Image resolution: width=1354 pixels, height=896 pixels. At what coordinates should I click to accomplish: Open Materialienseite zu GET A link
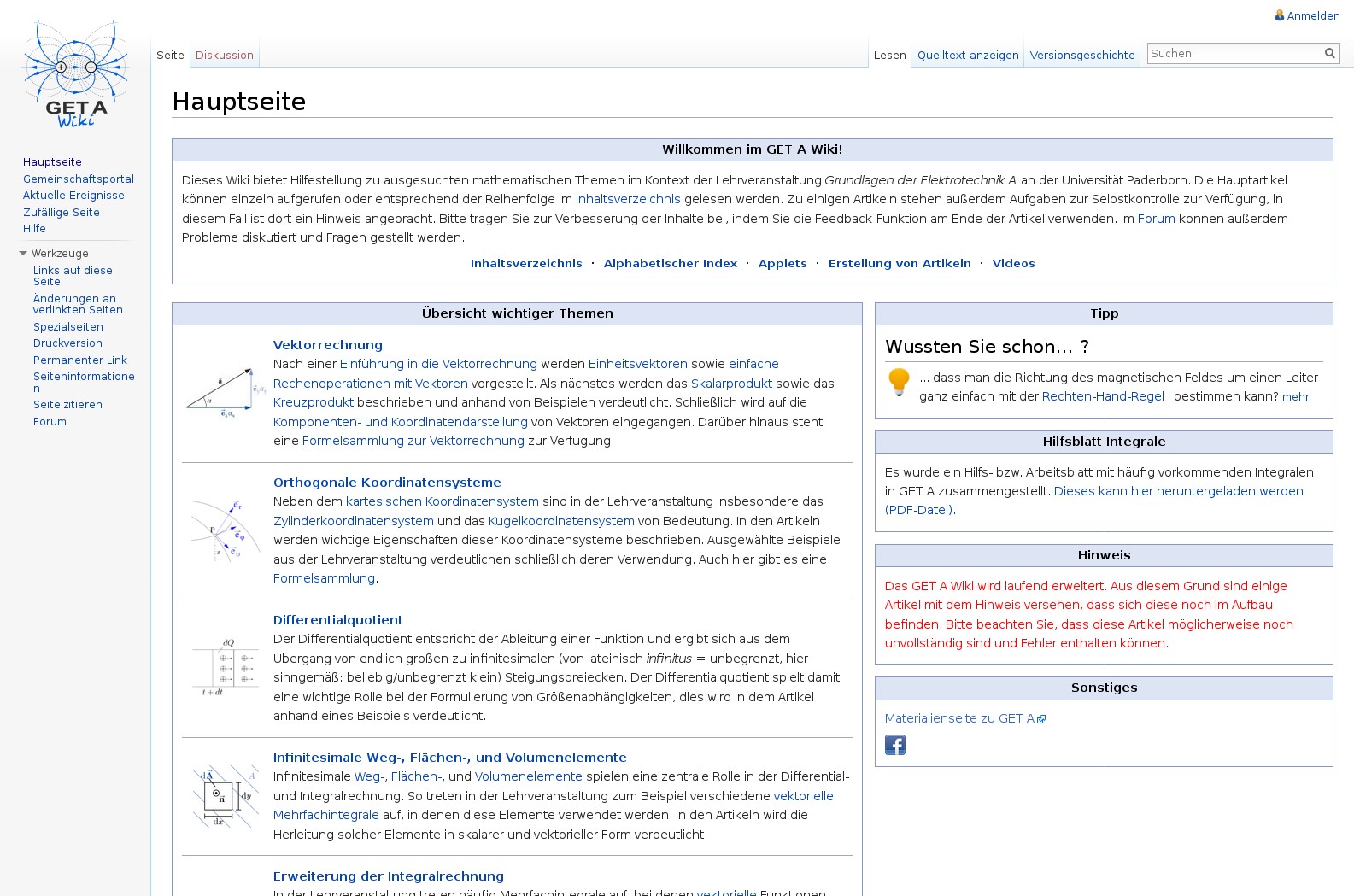coord(960,718)
